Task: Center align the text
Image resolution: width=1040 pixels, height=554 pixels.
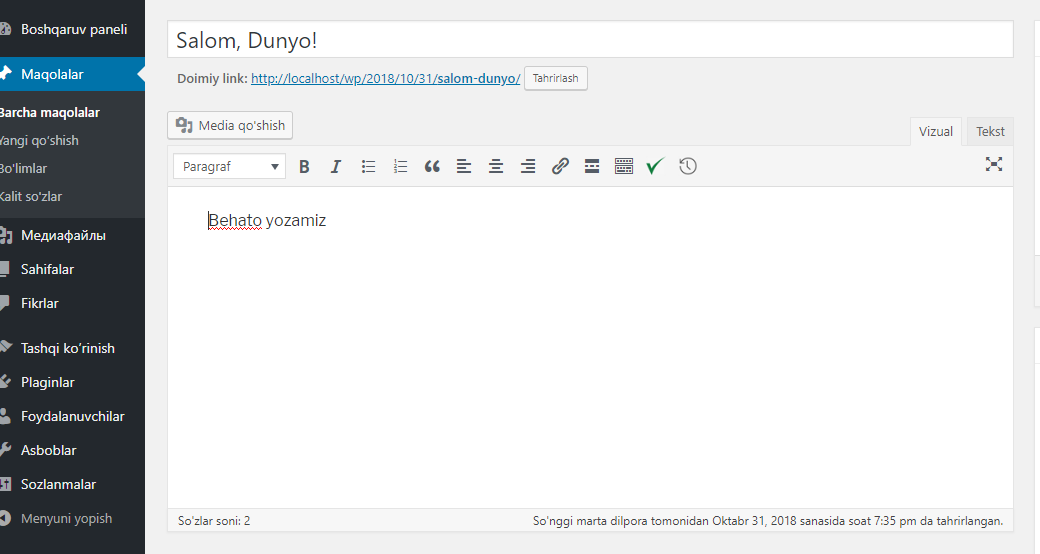Action: point(495,167)
